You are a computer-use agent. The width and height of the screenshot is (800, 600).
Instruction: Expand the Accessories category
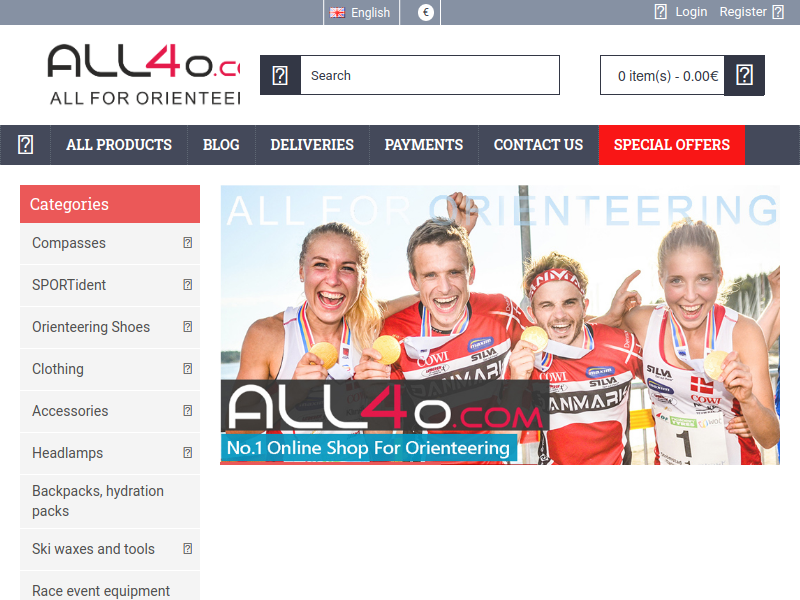[188, 411]
